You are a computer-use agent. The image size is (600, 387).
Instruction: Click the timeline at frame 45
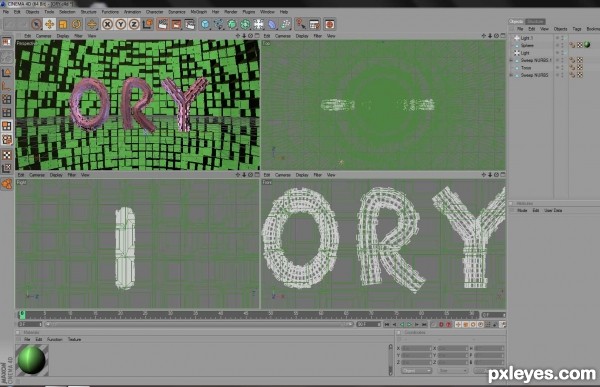(245, 315)
